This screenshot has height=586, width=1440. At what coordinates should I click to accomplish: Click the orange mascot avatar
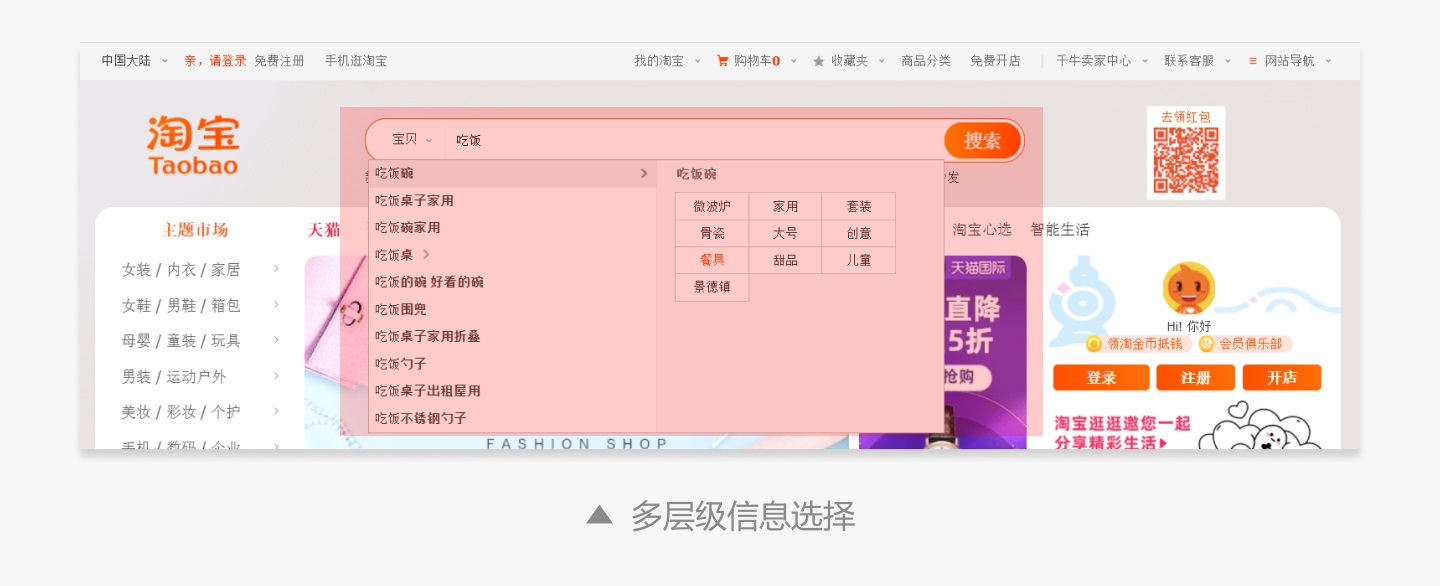click(x=1189, y=289)
